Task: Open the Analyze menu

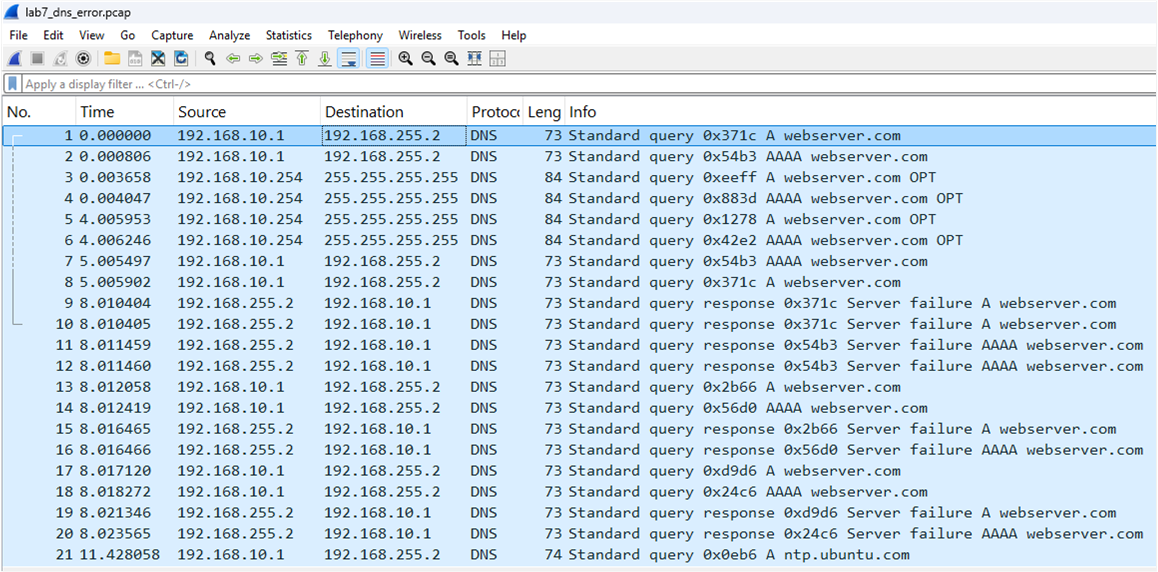Action: tap(229, 35)
